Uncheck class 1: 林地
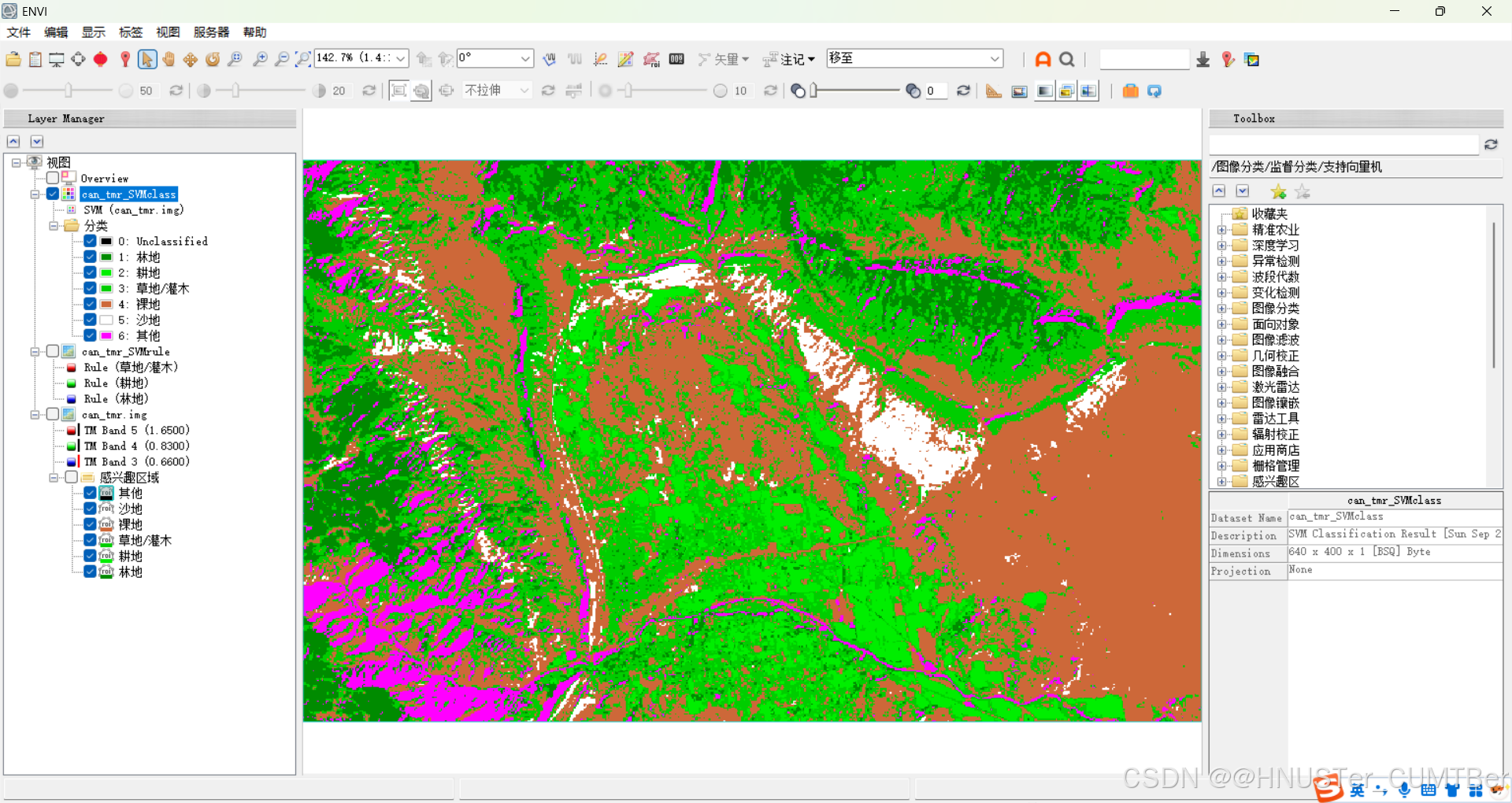This screenshot has width=1512, height=803. tap(91, 257)
